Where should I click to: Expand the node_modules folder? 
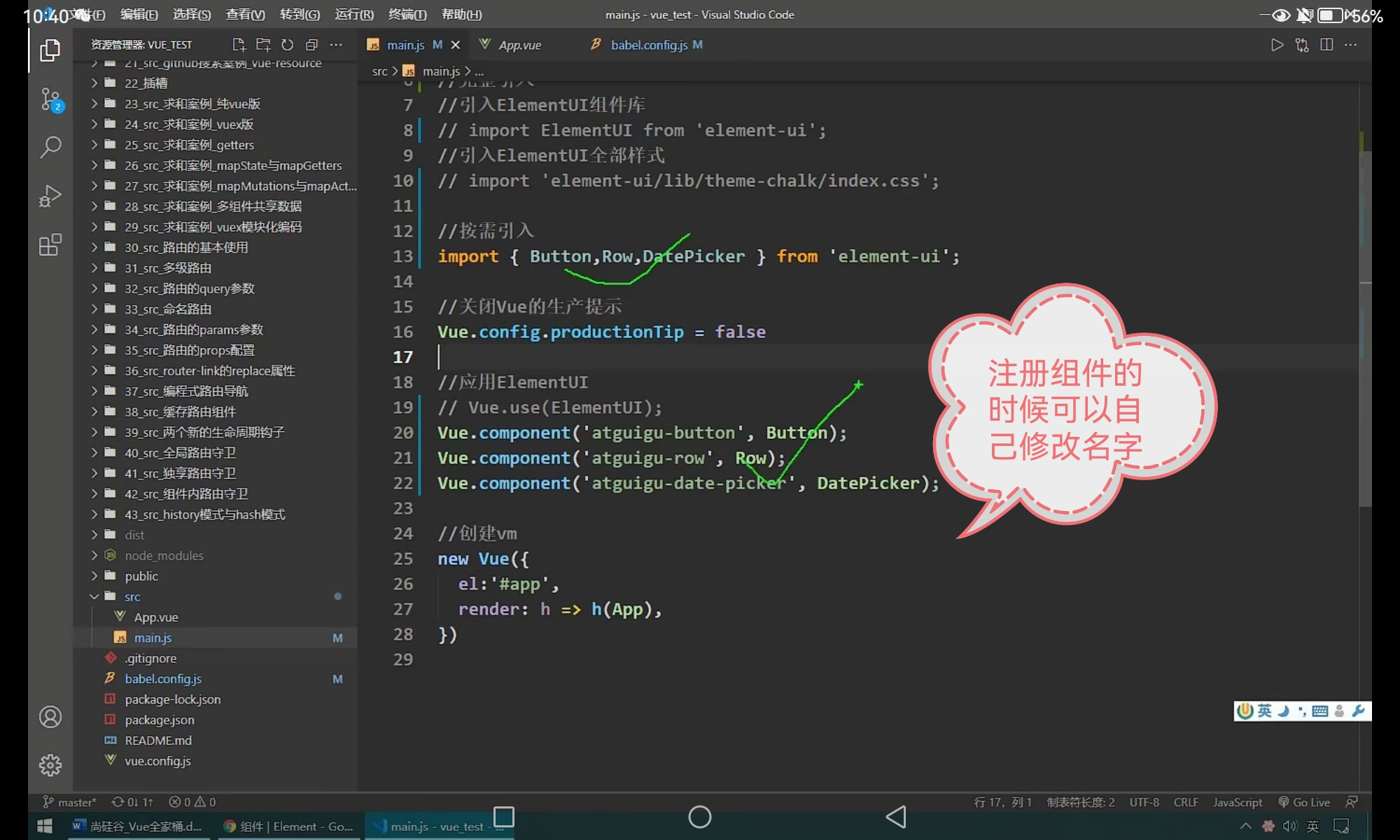tap(164, 556)
